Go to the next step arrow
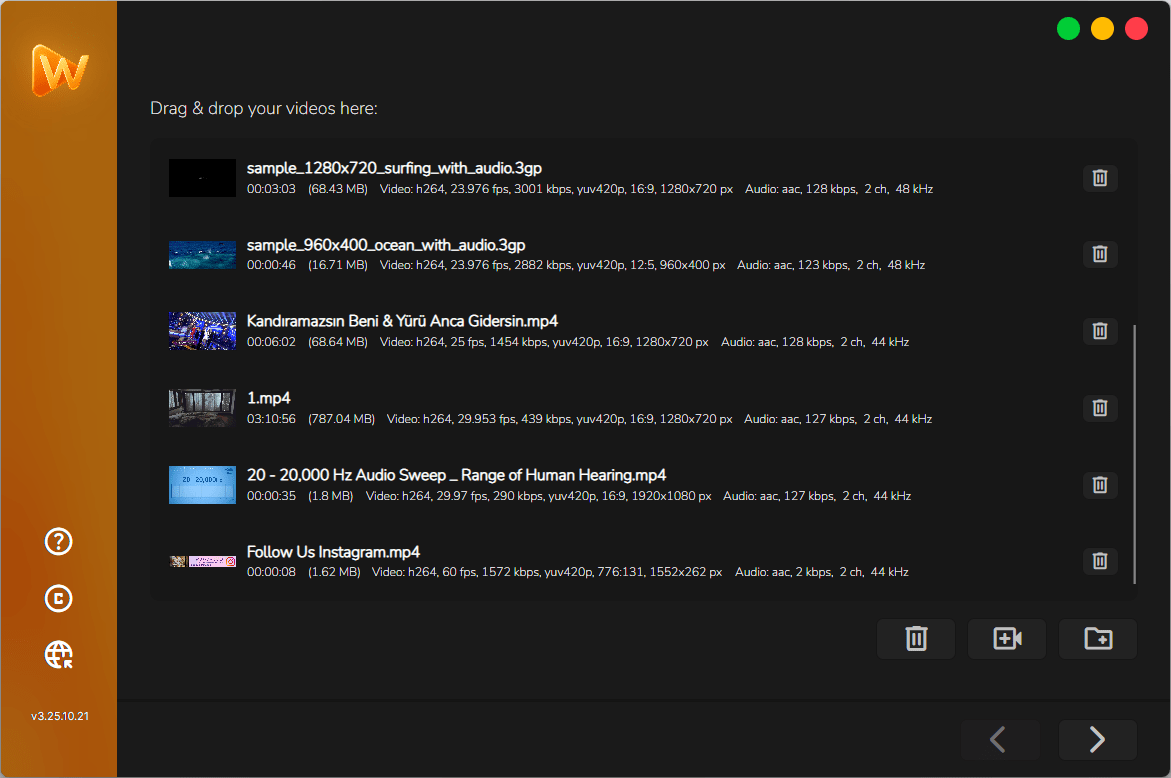The width and height of the screenshot is (1171, 778). (1097, 739)
